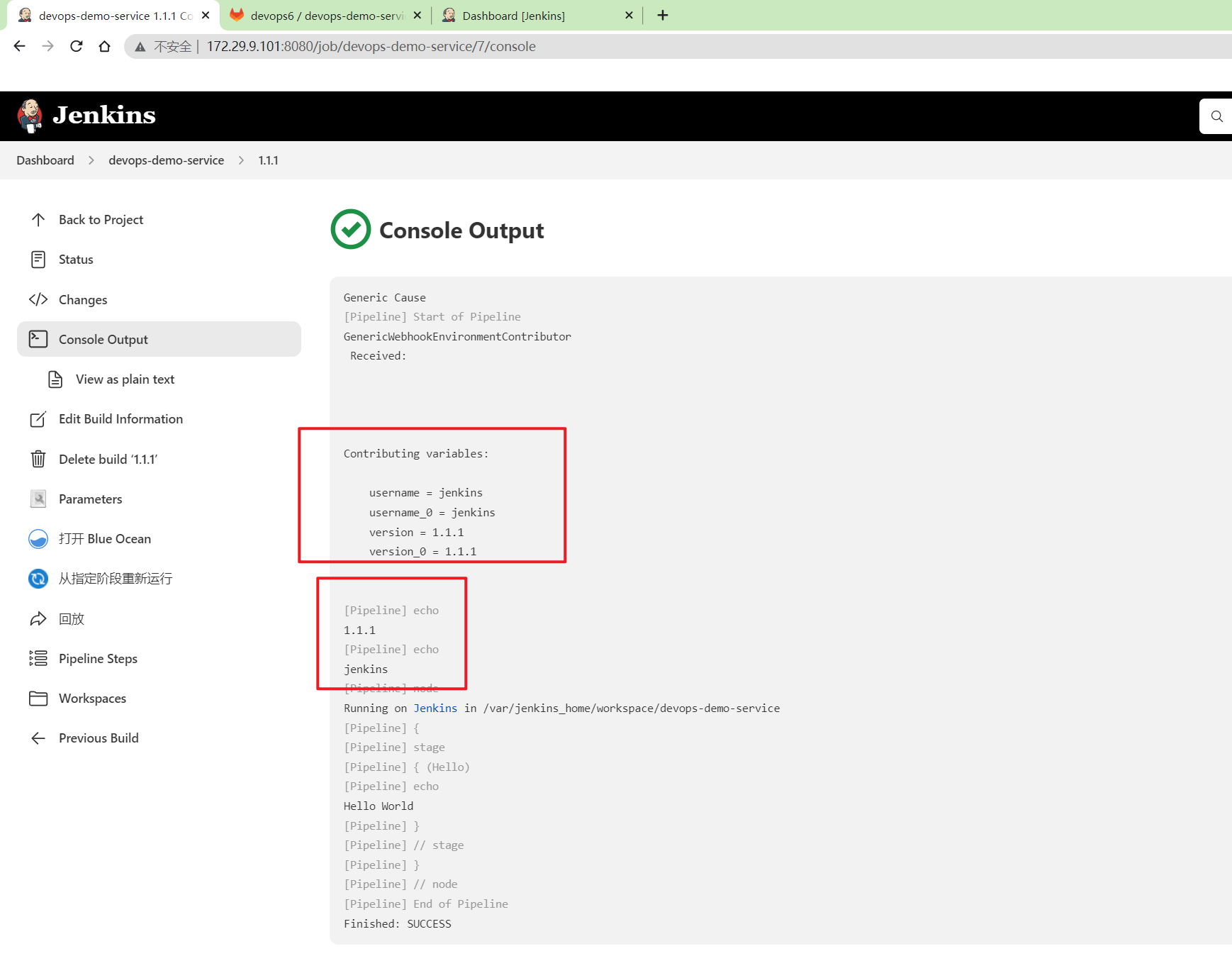
Task: Click the Edit Build Information pencil icon
Action: click(x=38, y=419)
